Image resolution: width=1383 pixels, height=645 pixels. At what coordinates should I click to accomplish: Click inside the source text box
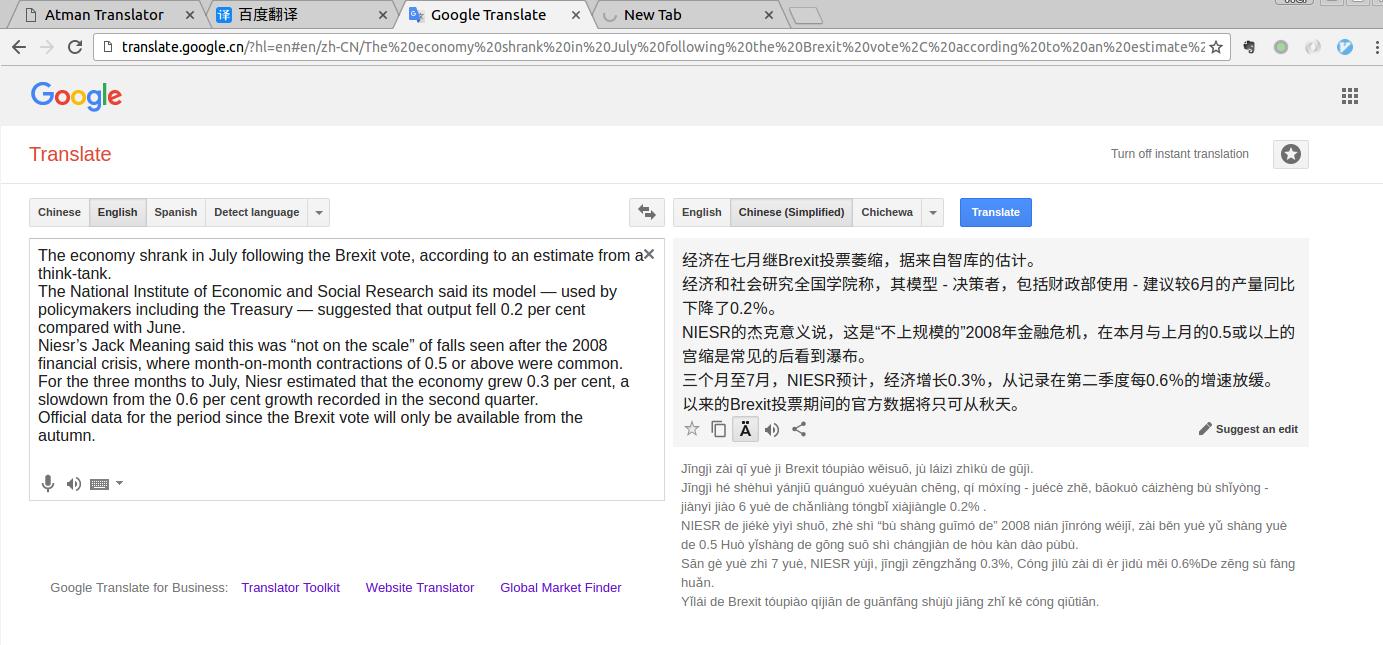click(x=346, y=369)
